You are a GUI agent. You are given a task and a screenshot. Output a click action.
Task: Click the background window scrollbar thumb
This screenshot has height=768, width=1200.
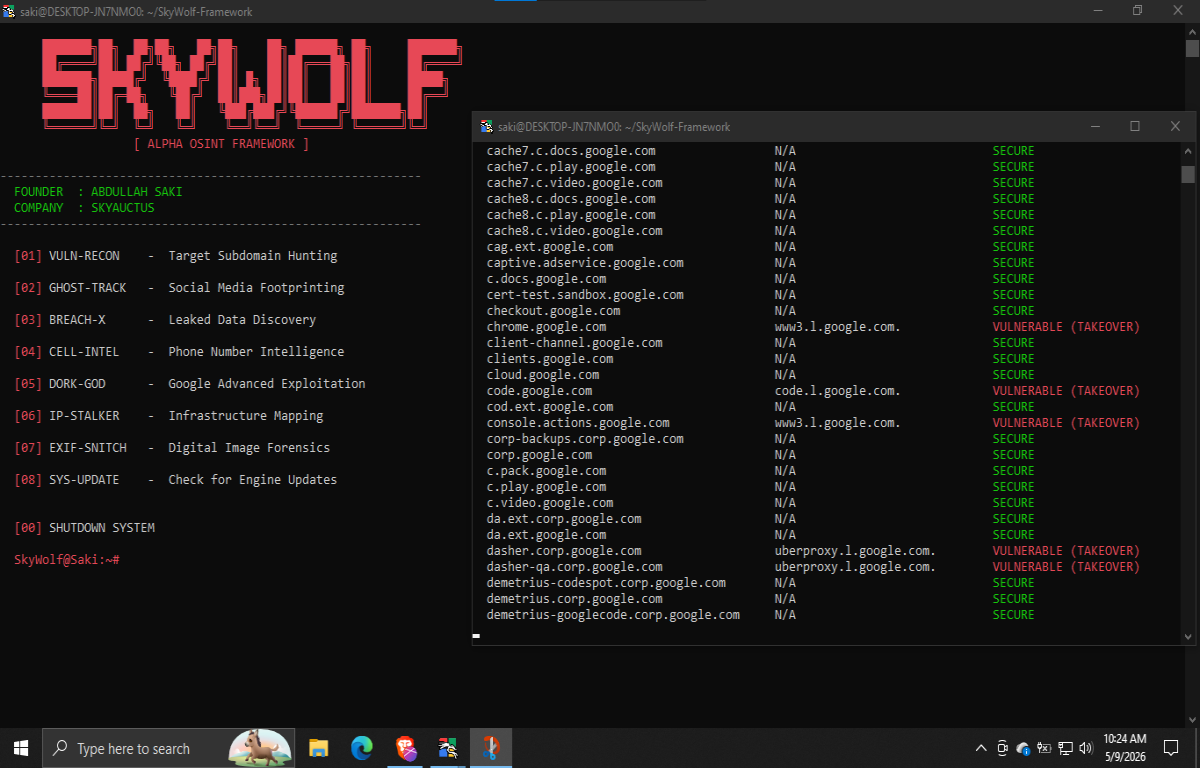pyautogui.click(x=1192, y=49)
